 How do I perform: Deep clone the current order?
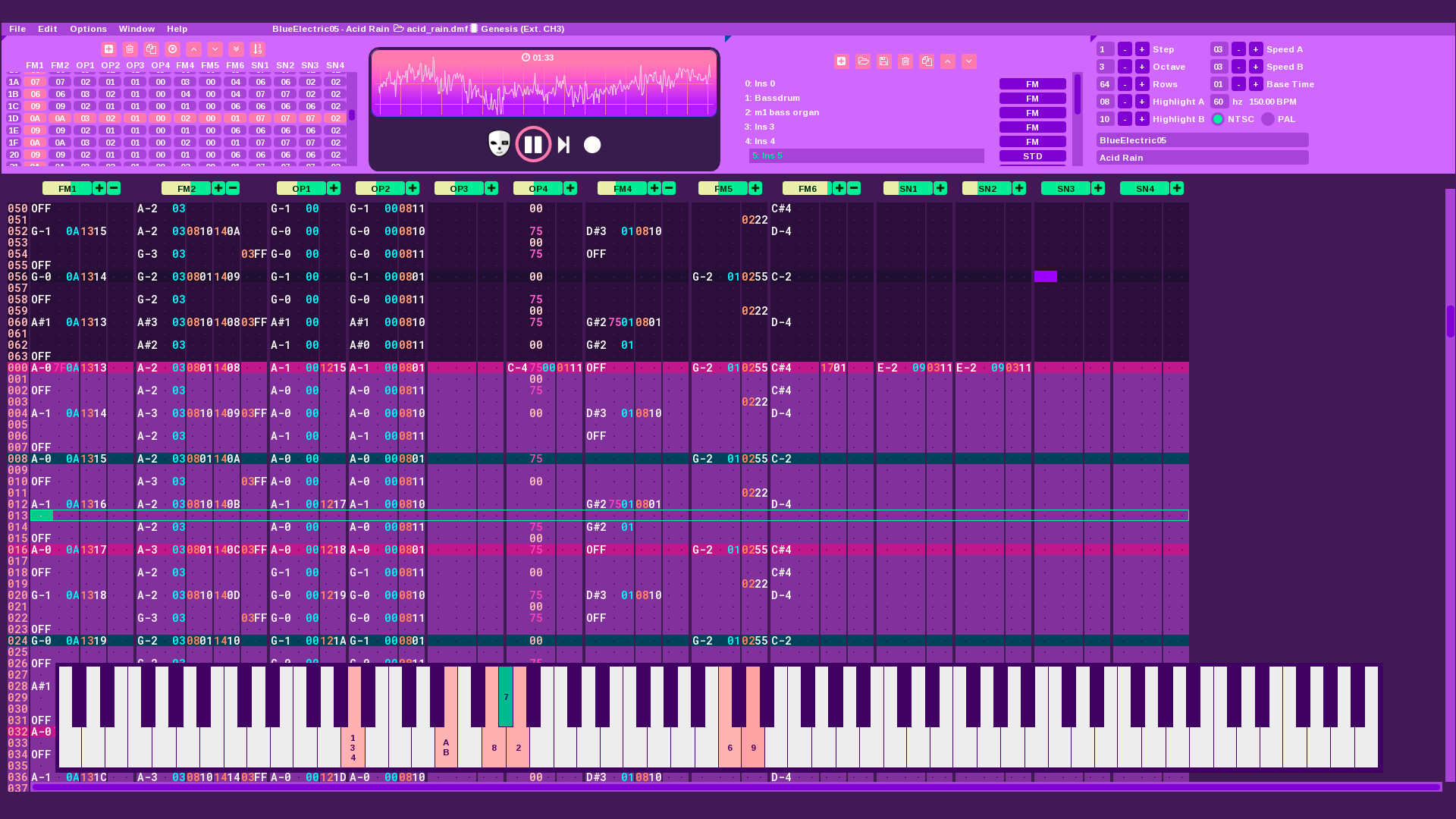[172, 49]
